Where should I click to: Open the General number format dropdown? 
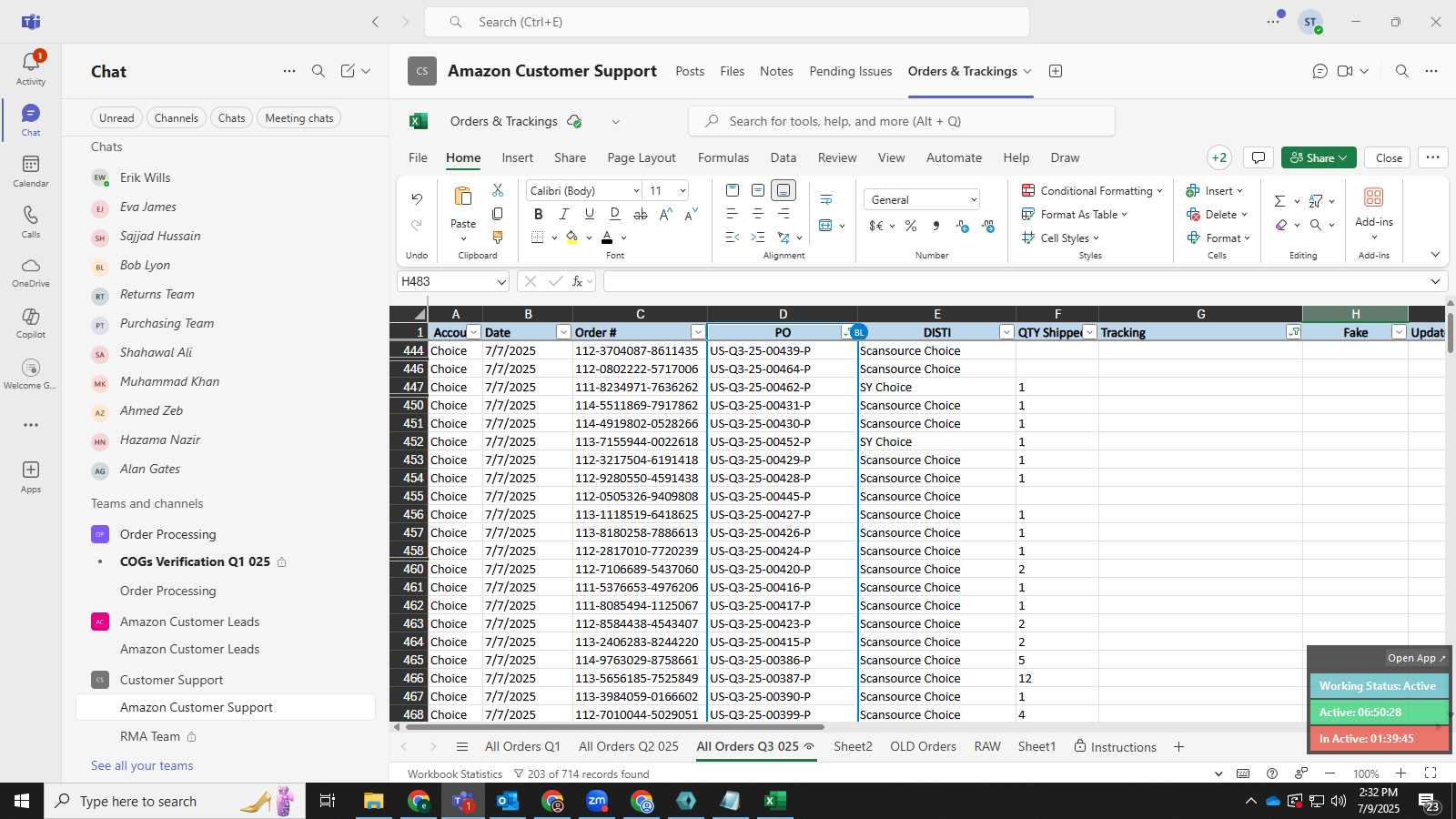click(x=973, y=200)
